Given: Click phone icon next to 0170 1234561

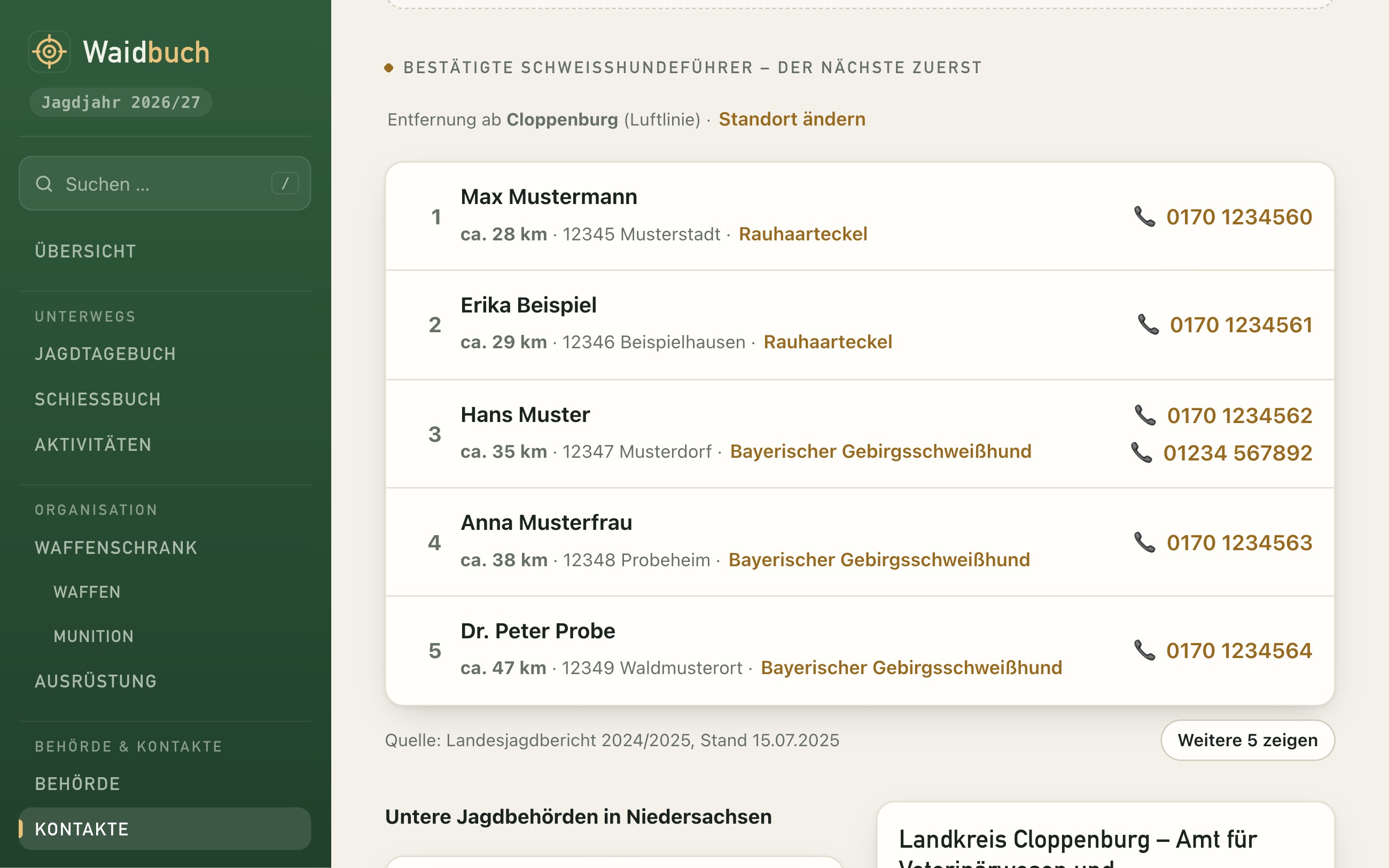Looking at the screenshot, I should [x=1148, y=324].
